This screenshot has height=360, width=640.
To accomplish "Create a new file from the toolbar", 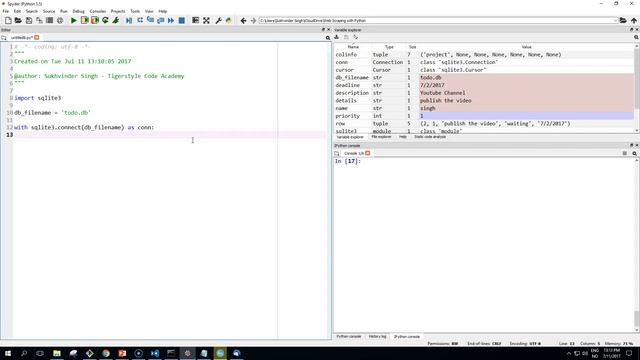I will [8, 20].
